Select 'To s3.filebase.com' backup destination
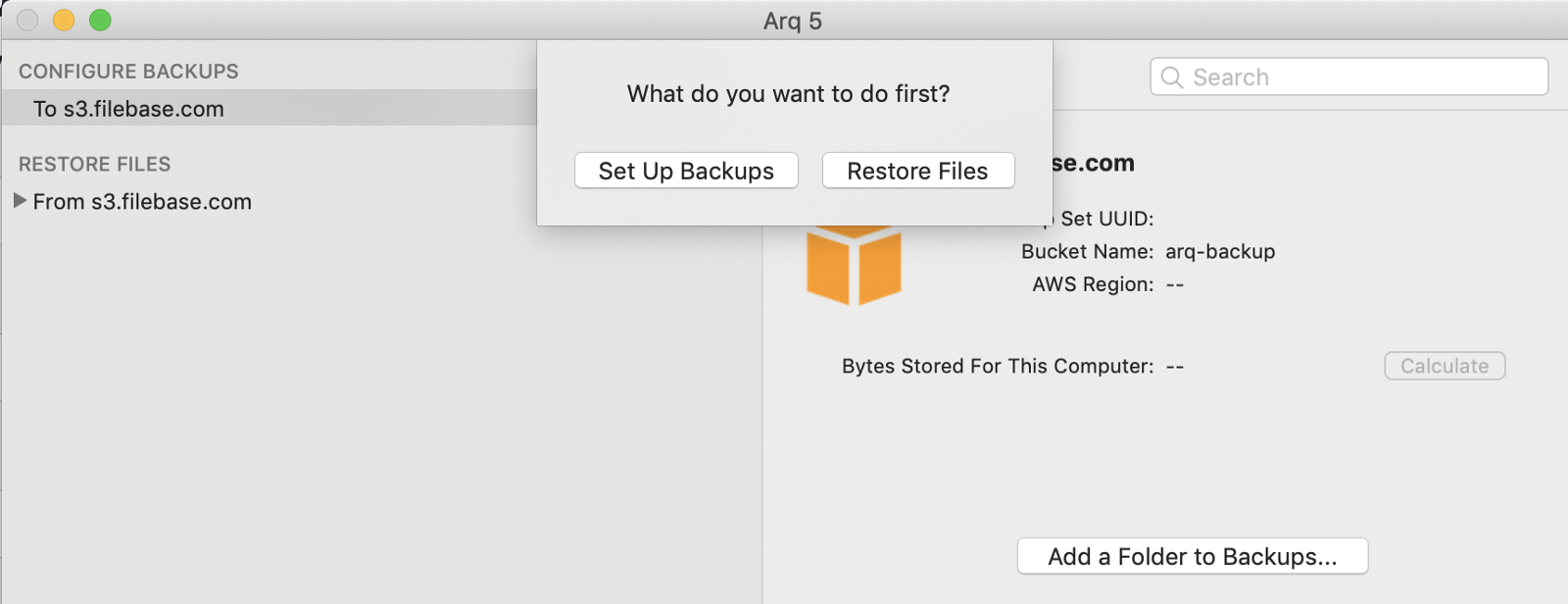Image resolution: width=1568 pixels, height=604 pixels. point(269,108)
